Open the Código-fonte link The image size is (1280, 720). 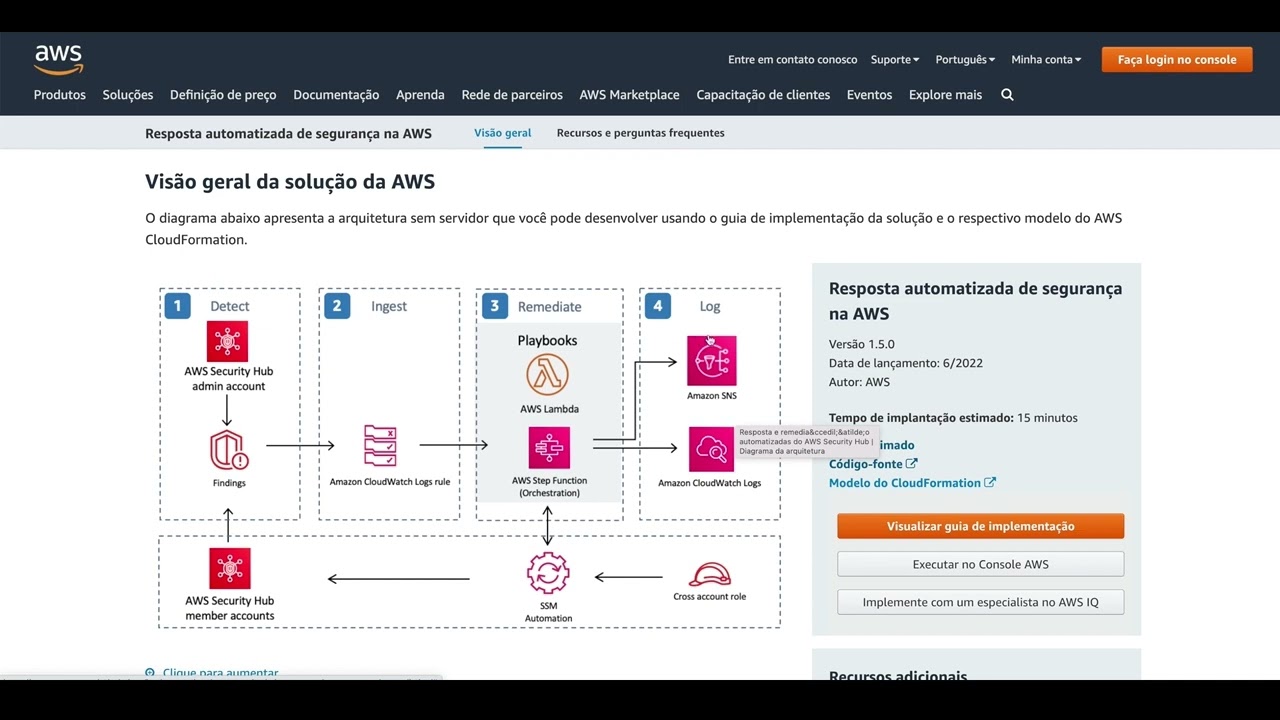866,464
